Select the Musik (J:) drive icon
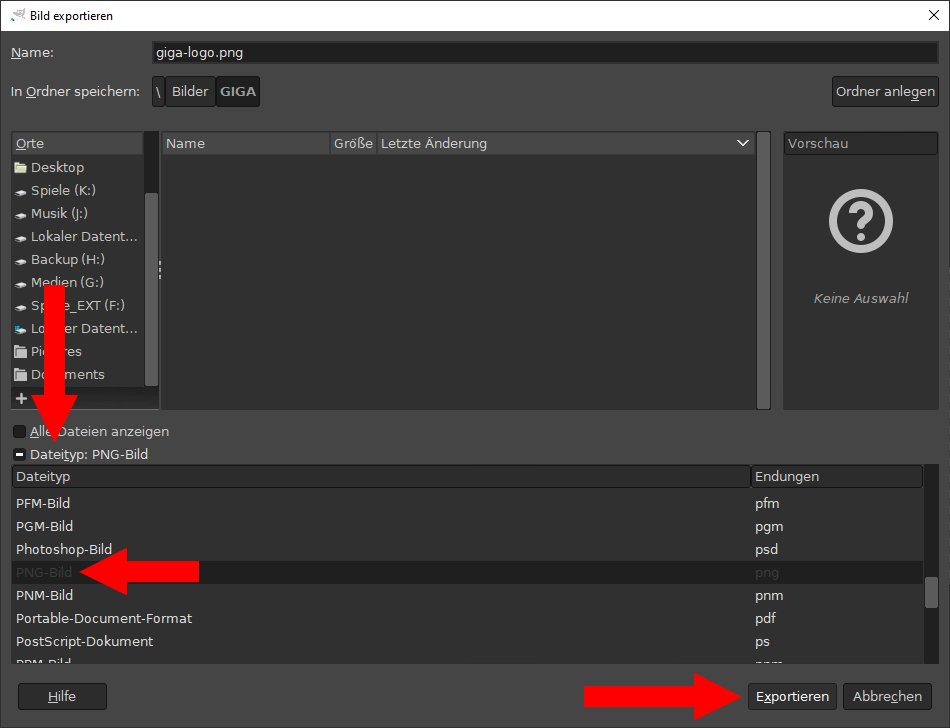The height and width of the screenshot is (728, 950). [x=21, y=214]
